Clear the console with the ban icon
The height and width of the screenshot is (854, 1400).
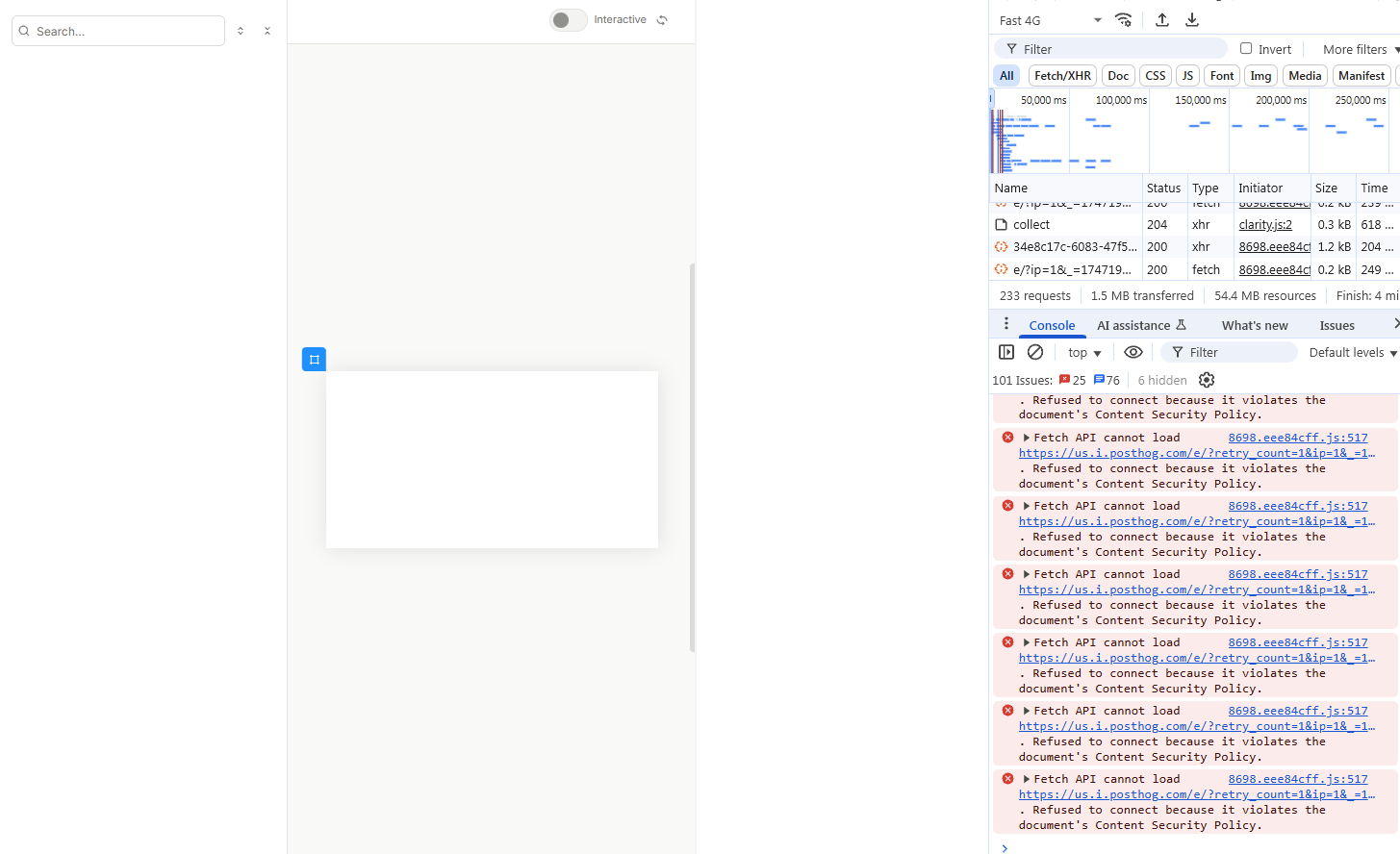point(1035,352)
